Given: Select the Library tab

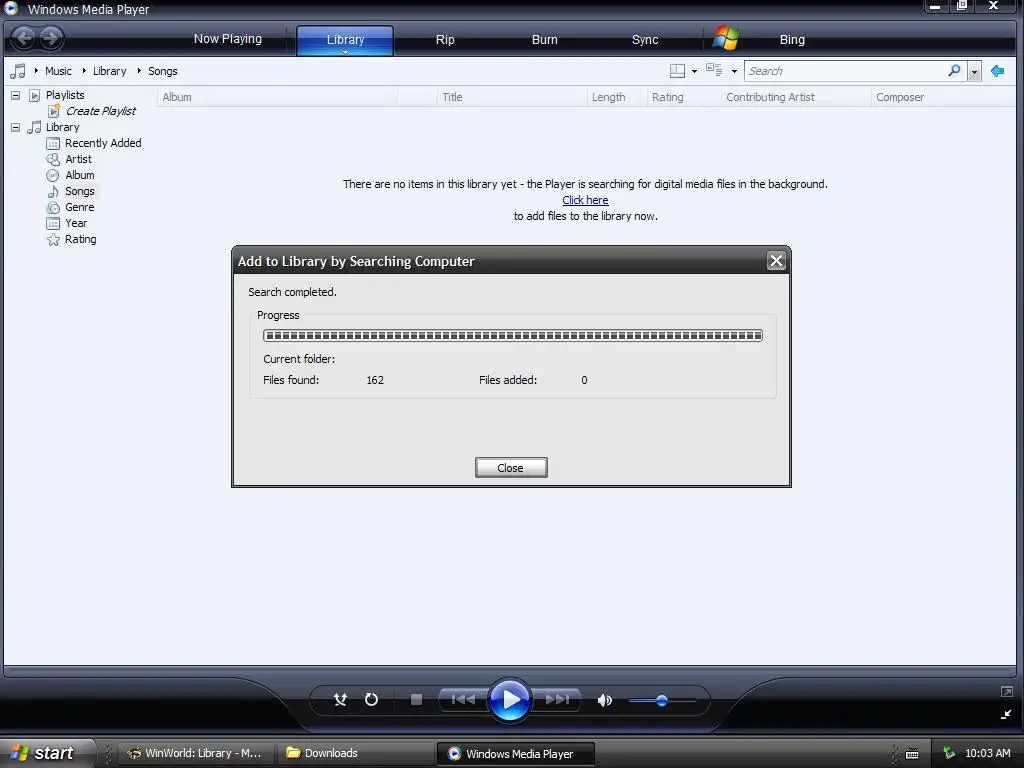Looking at the screenshot, I should pos(345,39).
